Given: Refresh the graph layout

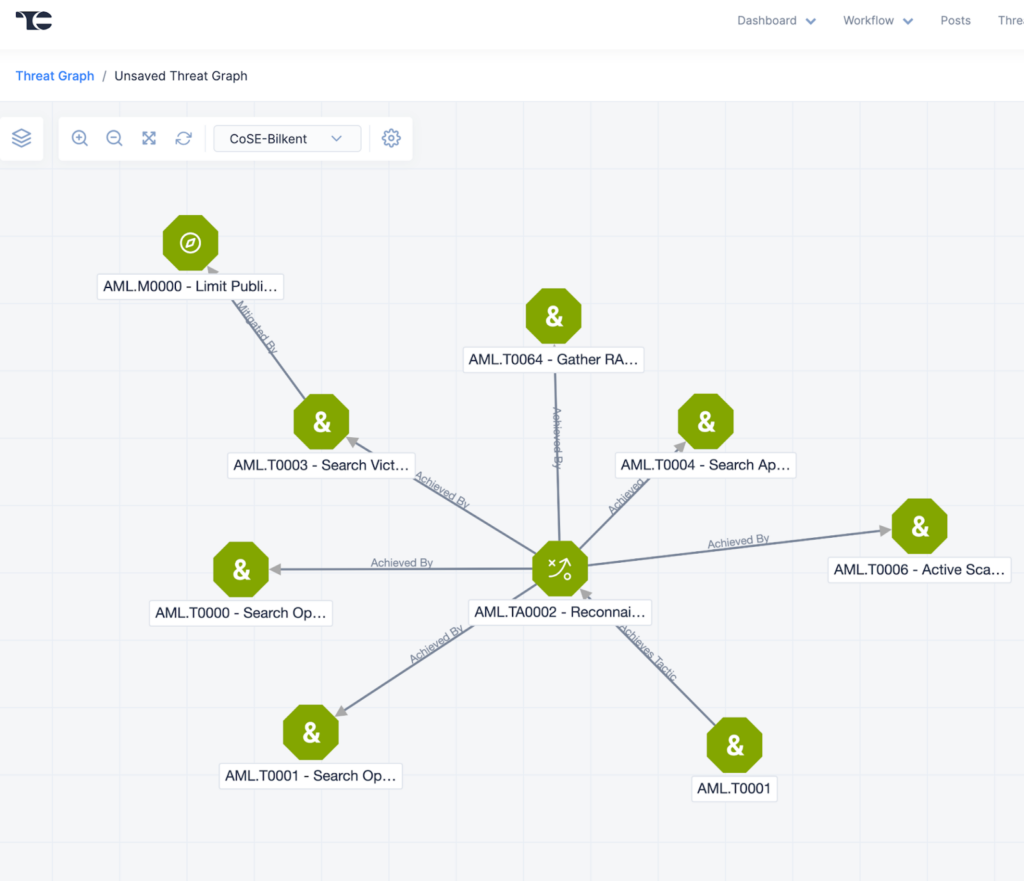Looking at the screenshot, I should (183, 139).
